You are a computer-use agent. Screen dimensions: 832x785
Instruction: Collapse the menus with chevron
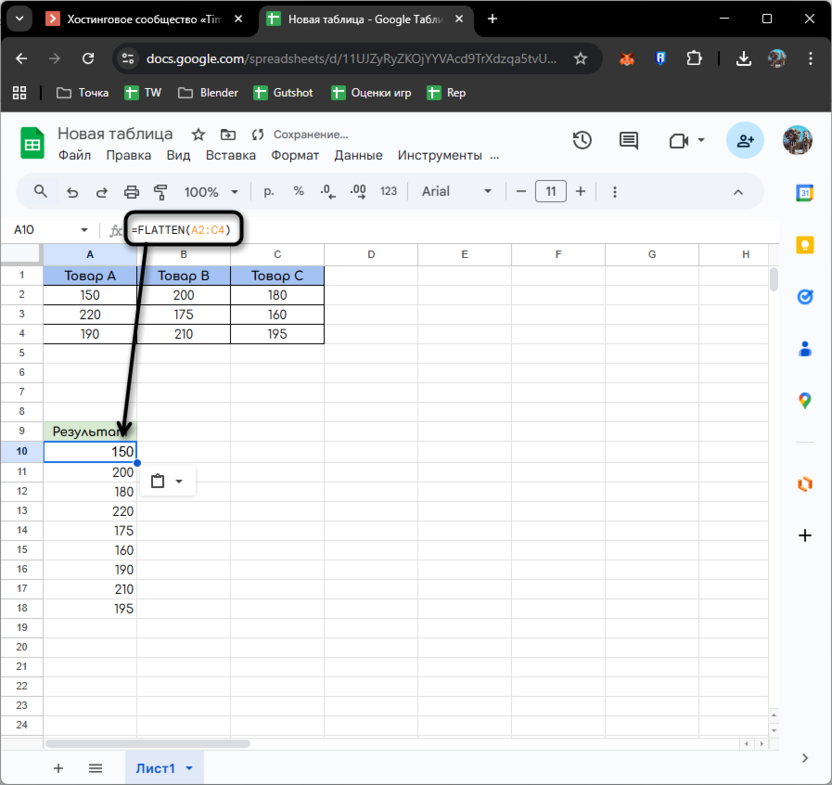coord(738,192)
